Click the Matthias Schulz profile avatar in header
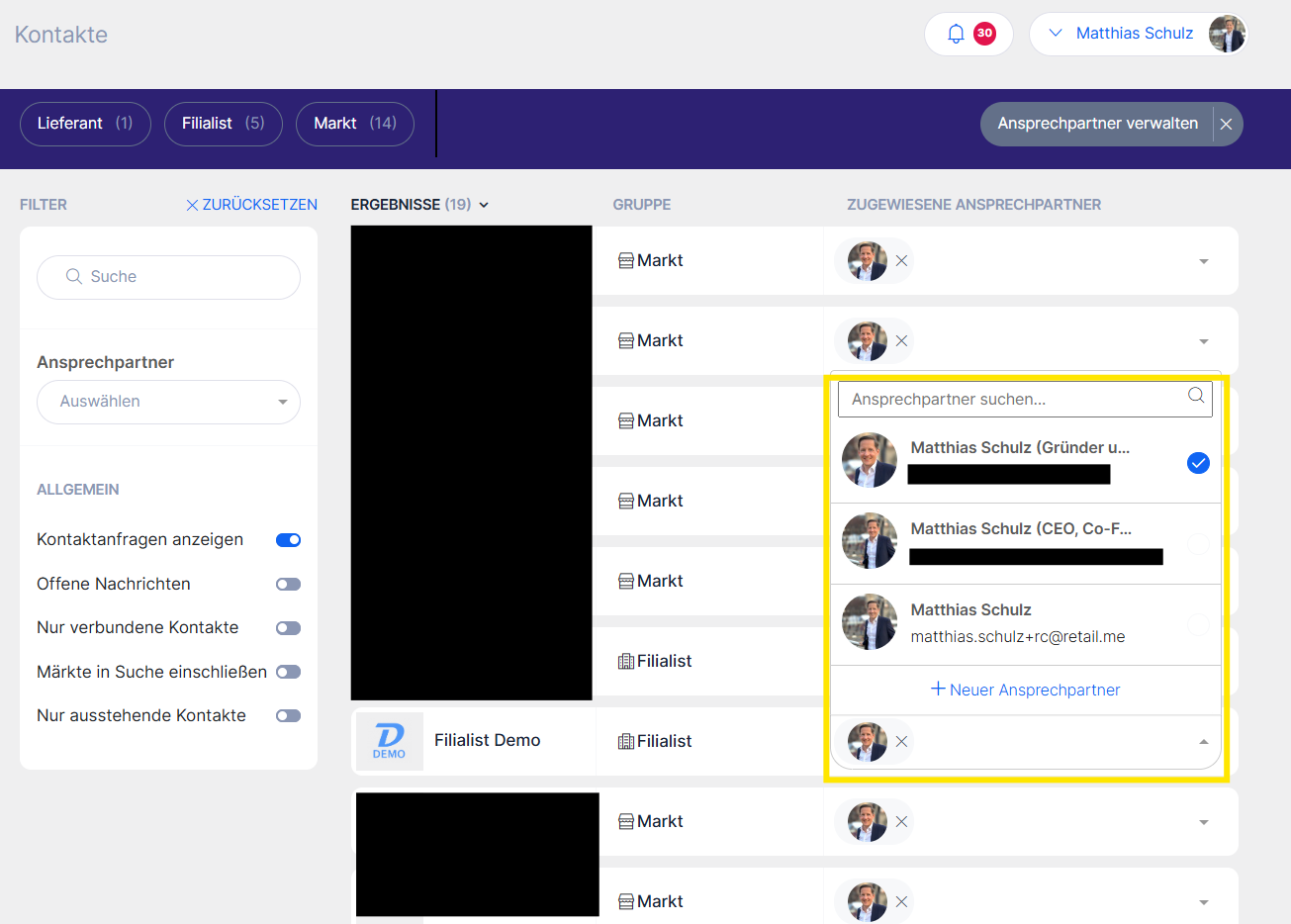The height and width of the screenshot is (924, 1291). coord(1227,34)
